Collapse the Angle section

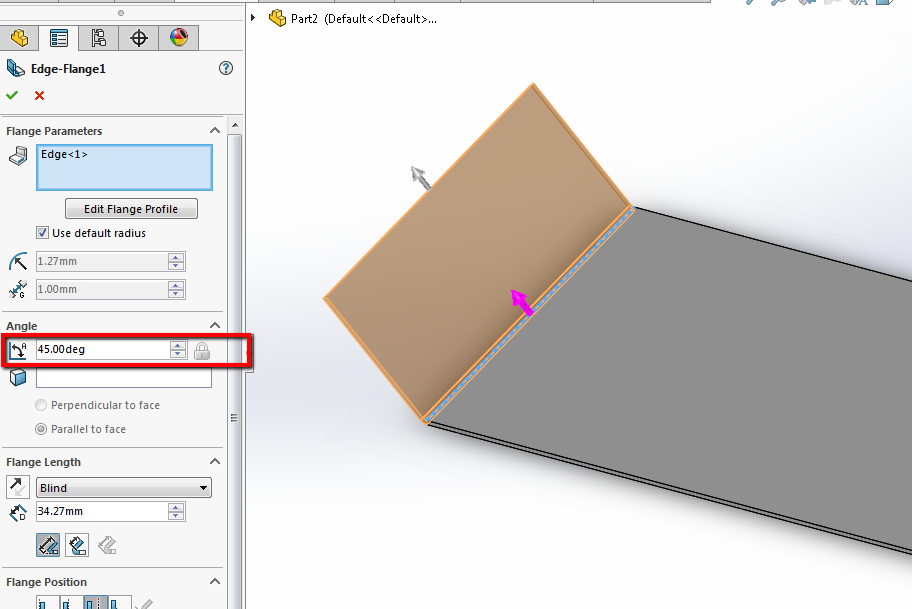pos(215,325)
